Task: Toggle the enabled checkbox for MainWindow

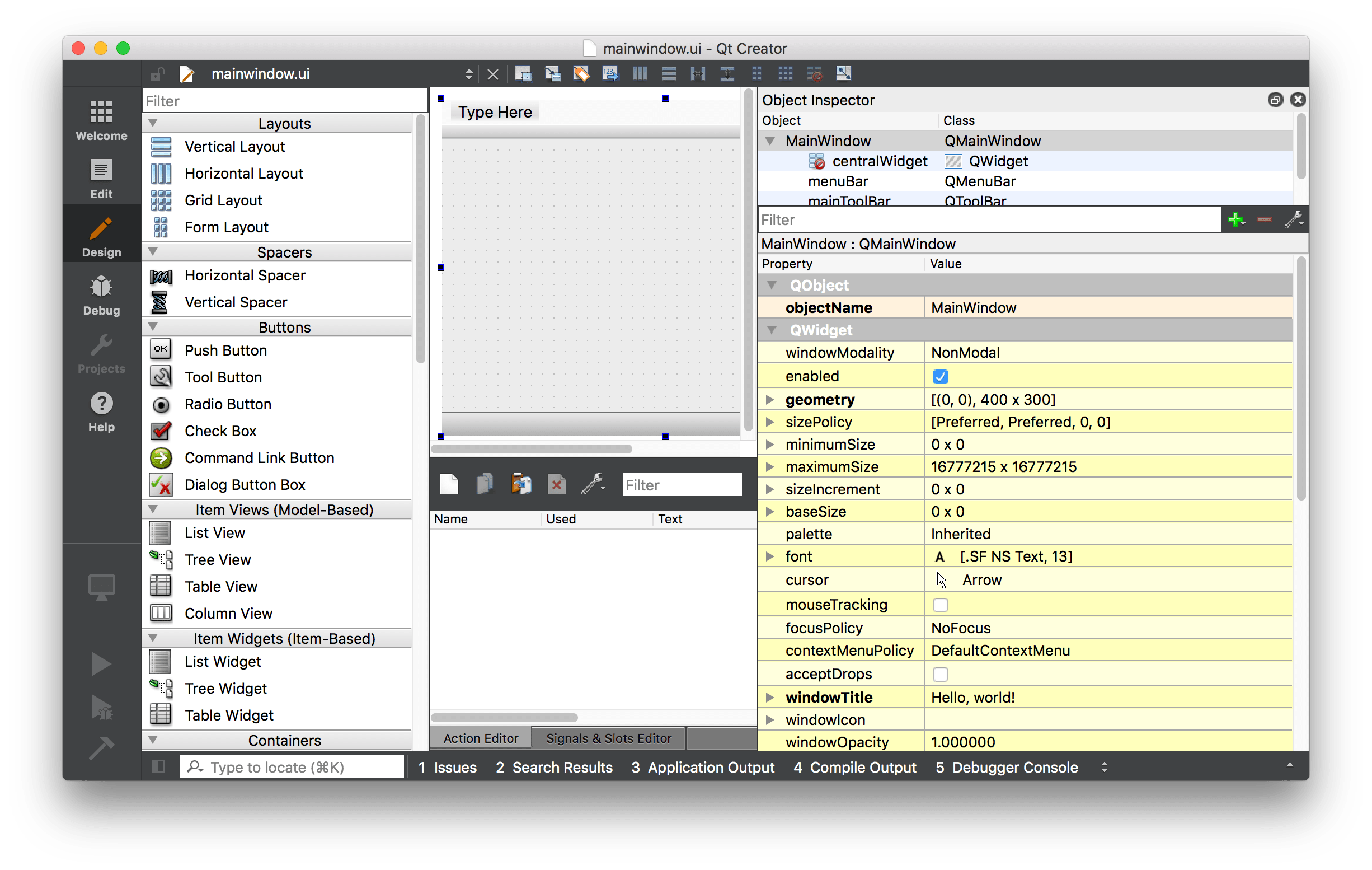Action: pos(939,376)
